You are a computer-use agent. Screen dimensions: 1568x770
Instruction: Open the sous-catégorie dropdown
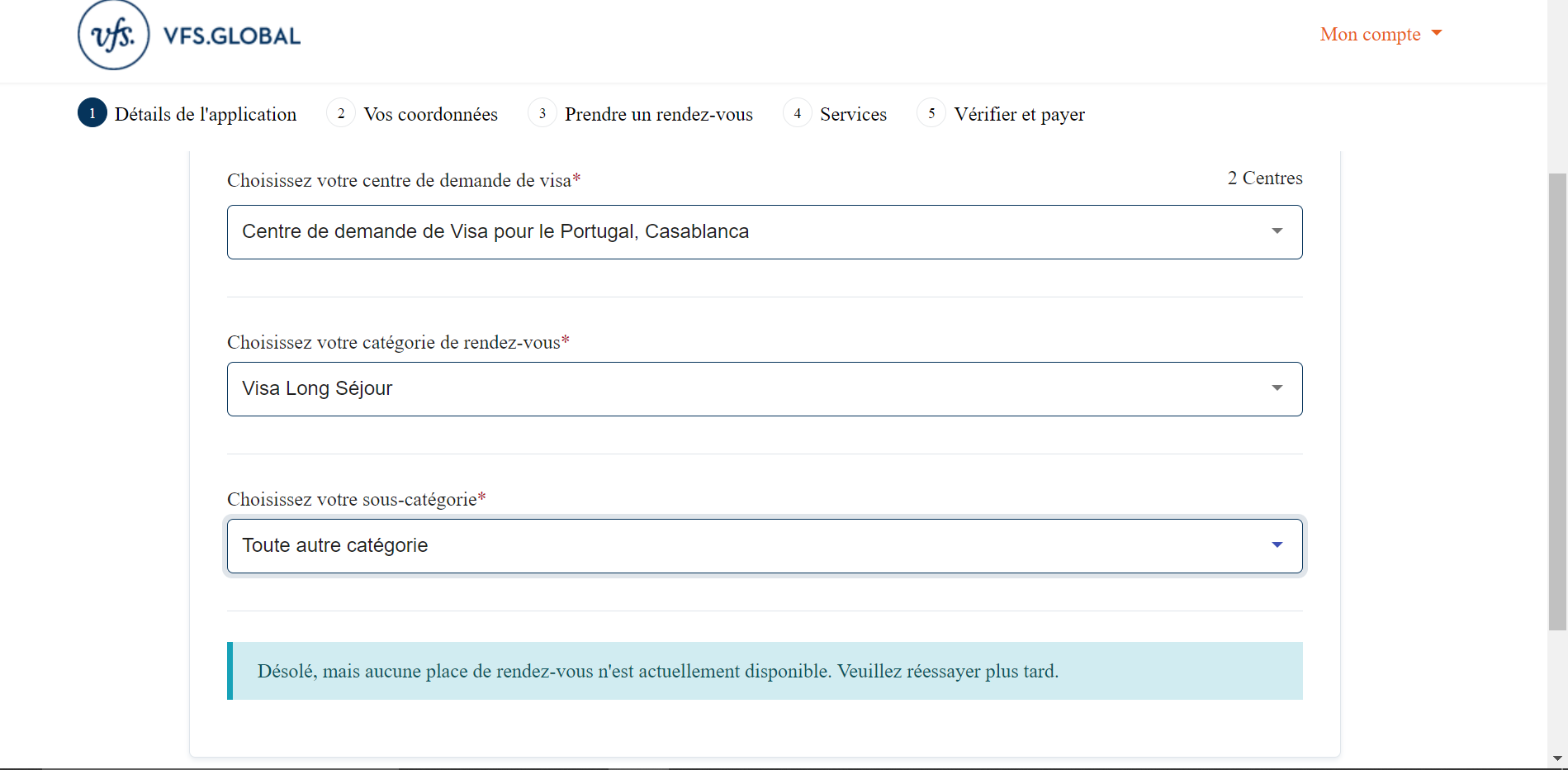(765, 546)
